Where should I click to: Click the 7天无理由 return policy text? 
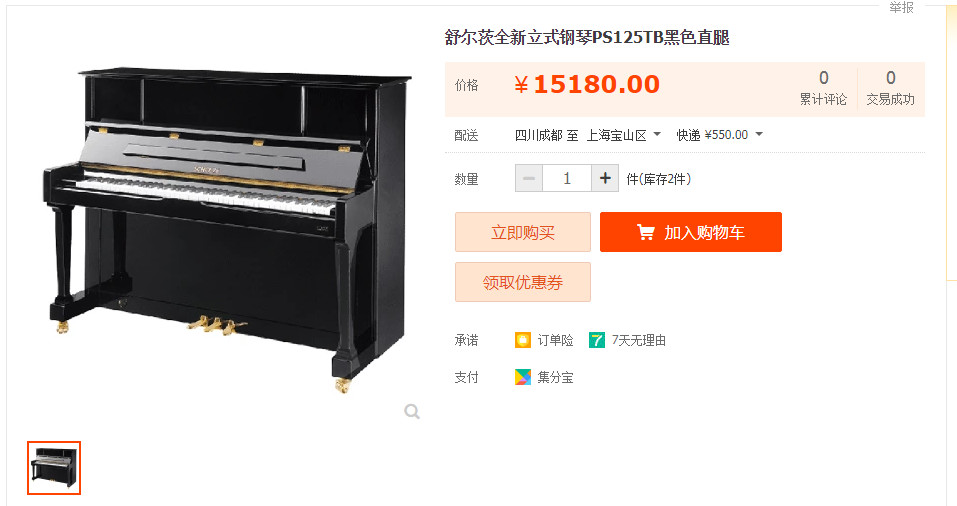[638, 341]
